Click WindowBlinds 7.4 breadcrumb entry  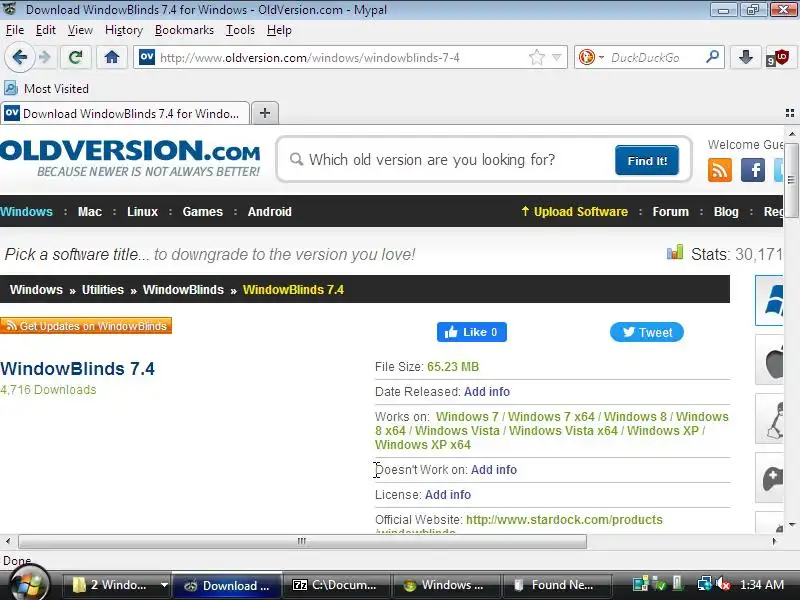(x=293, y=289)
